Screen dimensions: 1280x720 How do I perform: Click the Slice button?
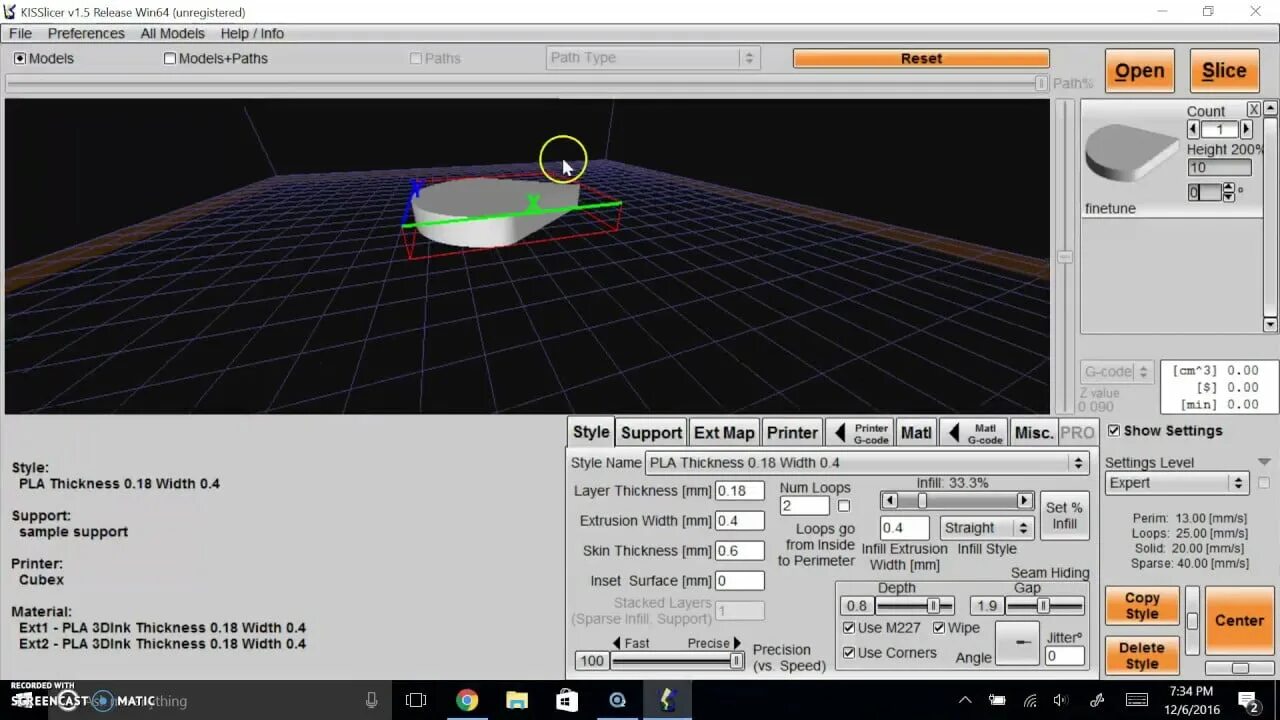tap(1224, 71)
